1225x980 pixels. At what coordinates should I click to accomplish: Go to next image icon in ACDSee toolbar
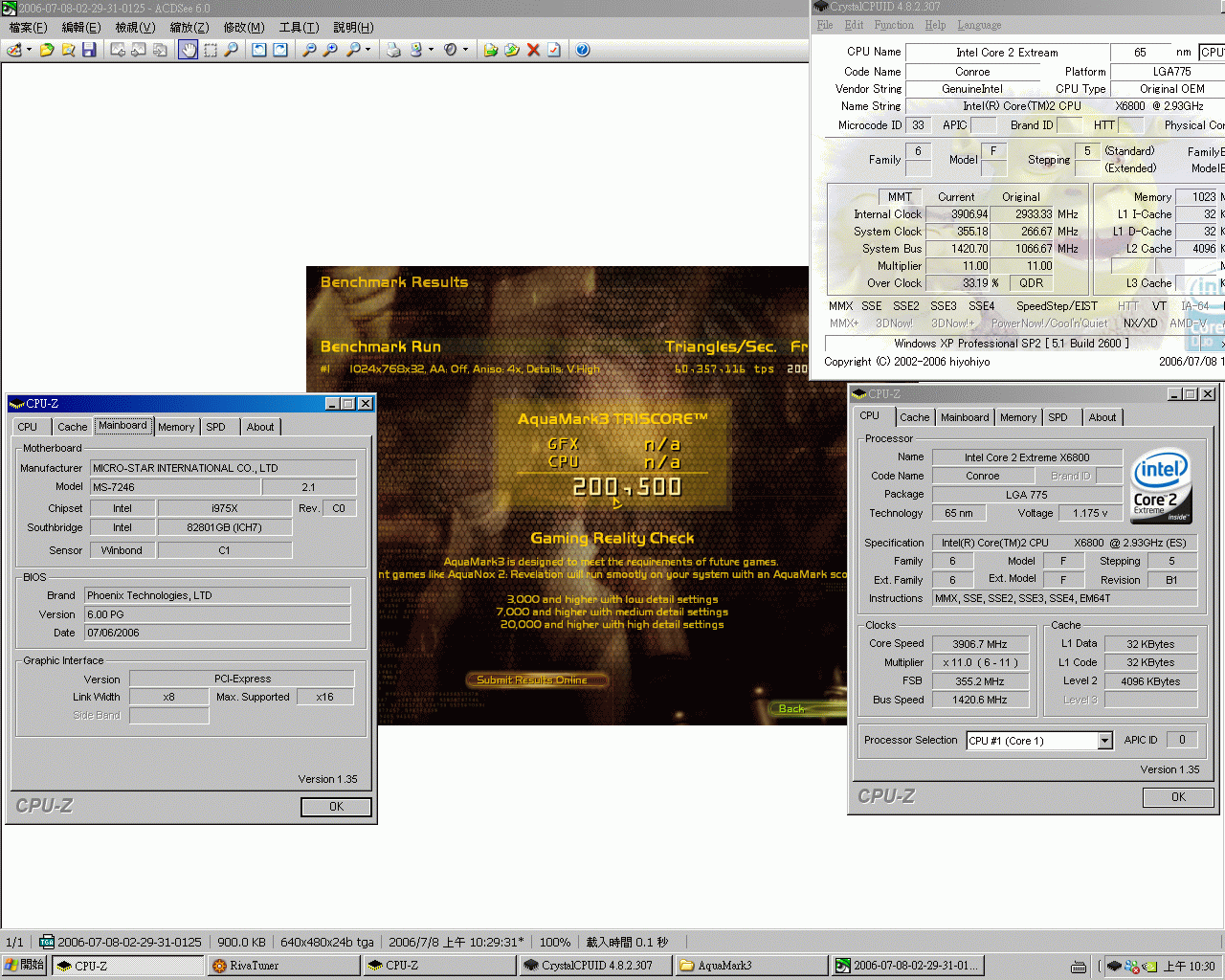(x=139, y=50)
